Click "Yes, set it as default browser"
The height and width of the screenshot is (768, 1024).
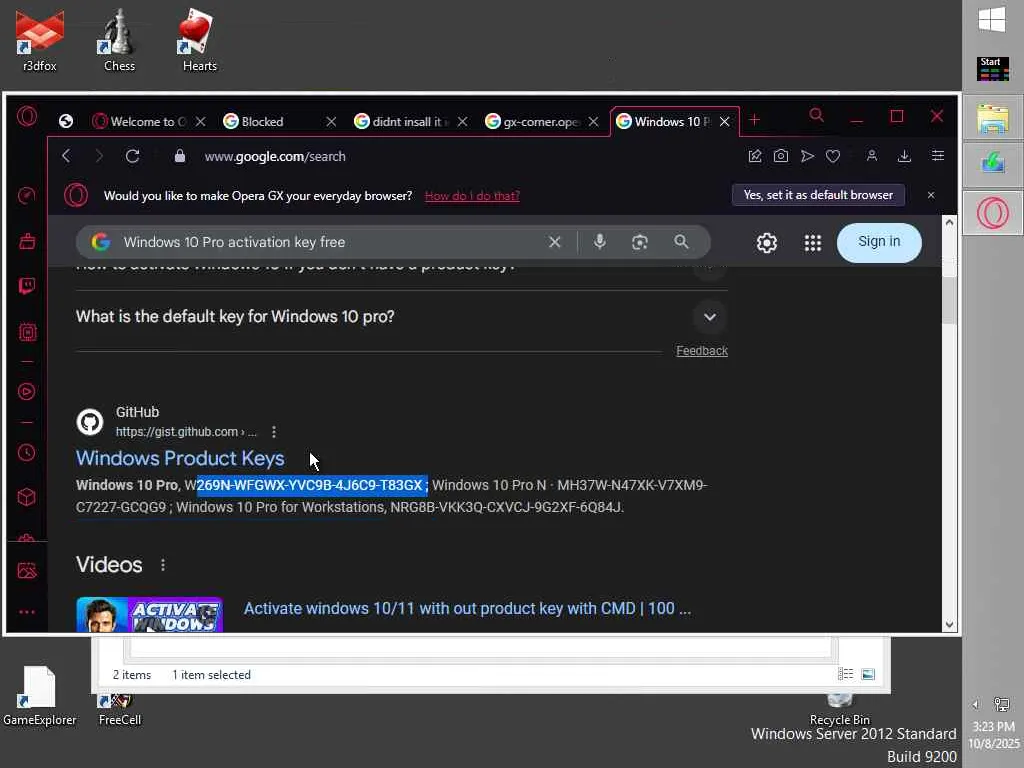(818, 195)
